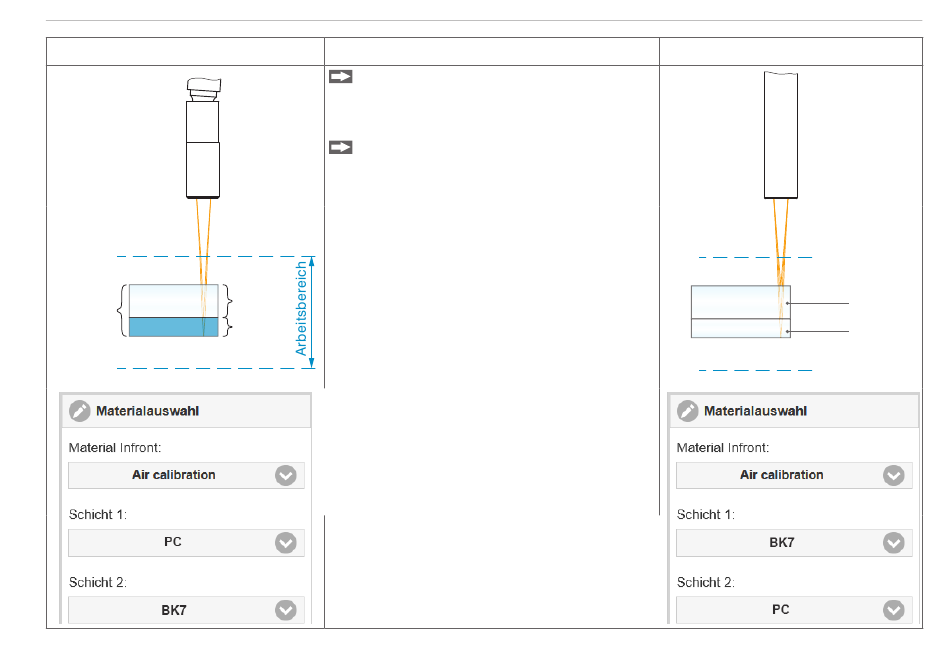Click 'Air calibration' value in left panel
Image resolution: width=950 pixels, height=657 pixels.
174,475
